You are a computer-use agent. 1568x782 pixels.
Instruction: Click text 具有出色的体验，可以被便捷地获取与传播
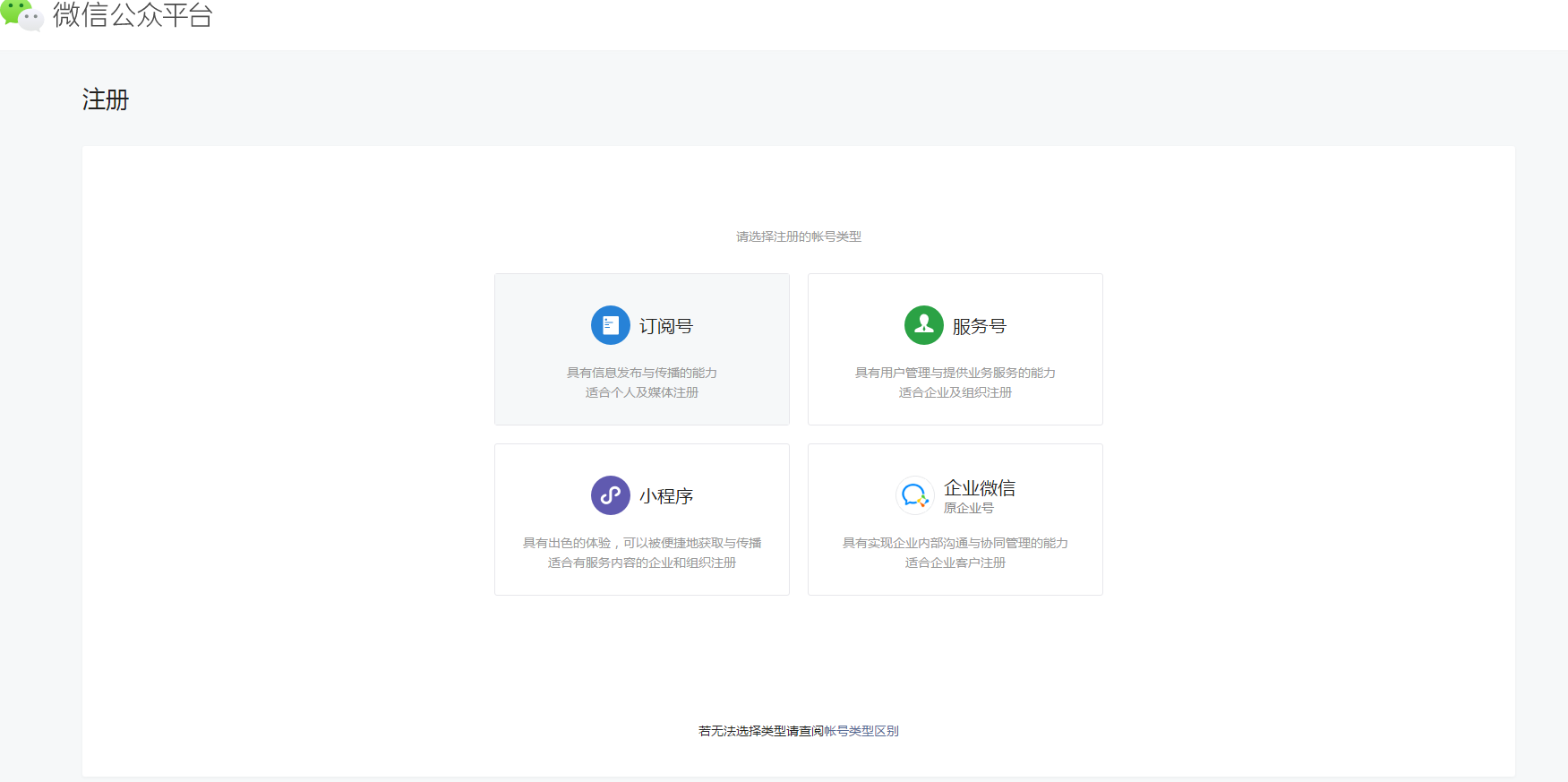tap(642, 543)
